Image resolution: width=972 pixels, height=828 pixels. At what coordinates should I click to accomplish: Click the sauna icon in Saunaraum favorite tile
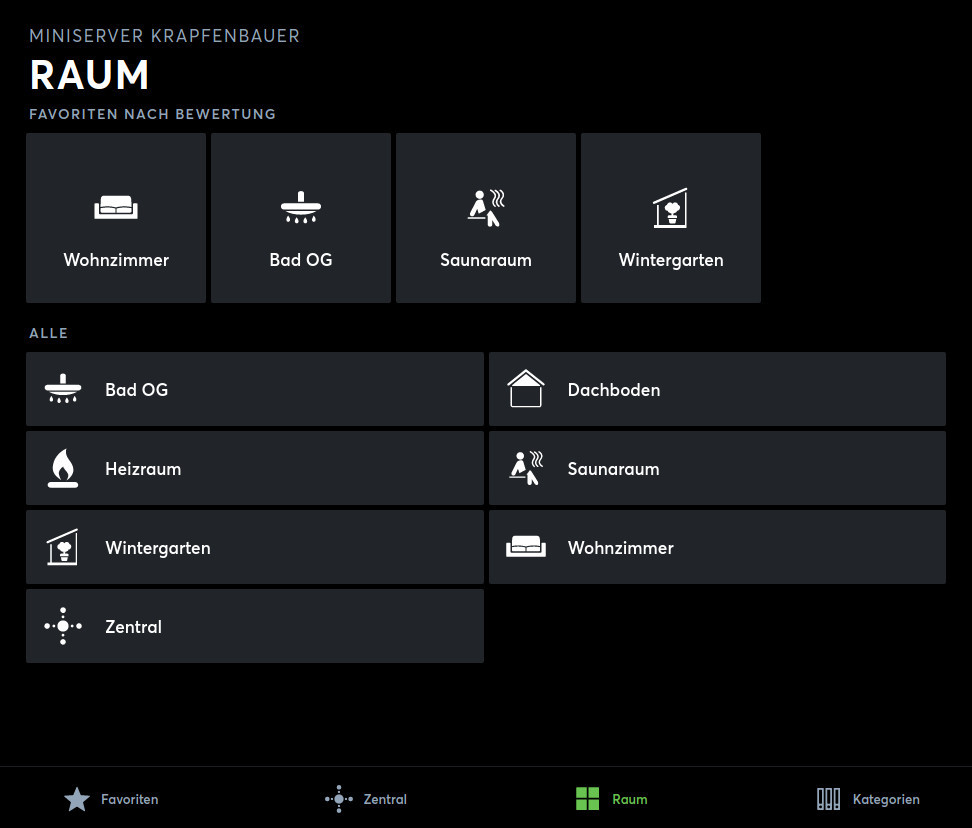[486, 207]
